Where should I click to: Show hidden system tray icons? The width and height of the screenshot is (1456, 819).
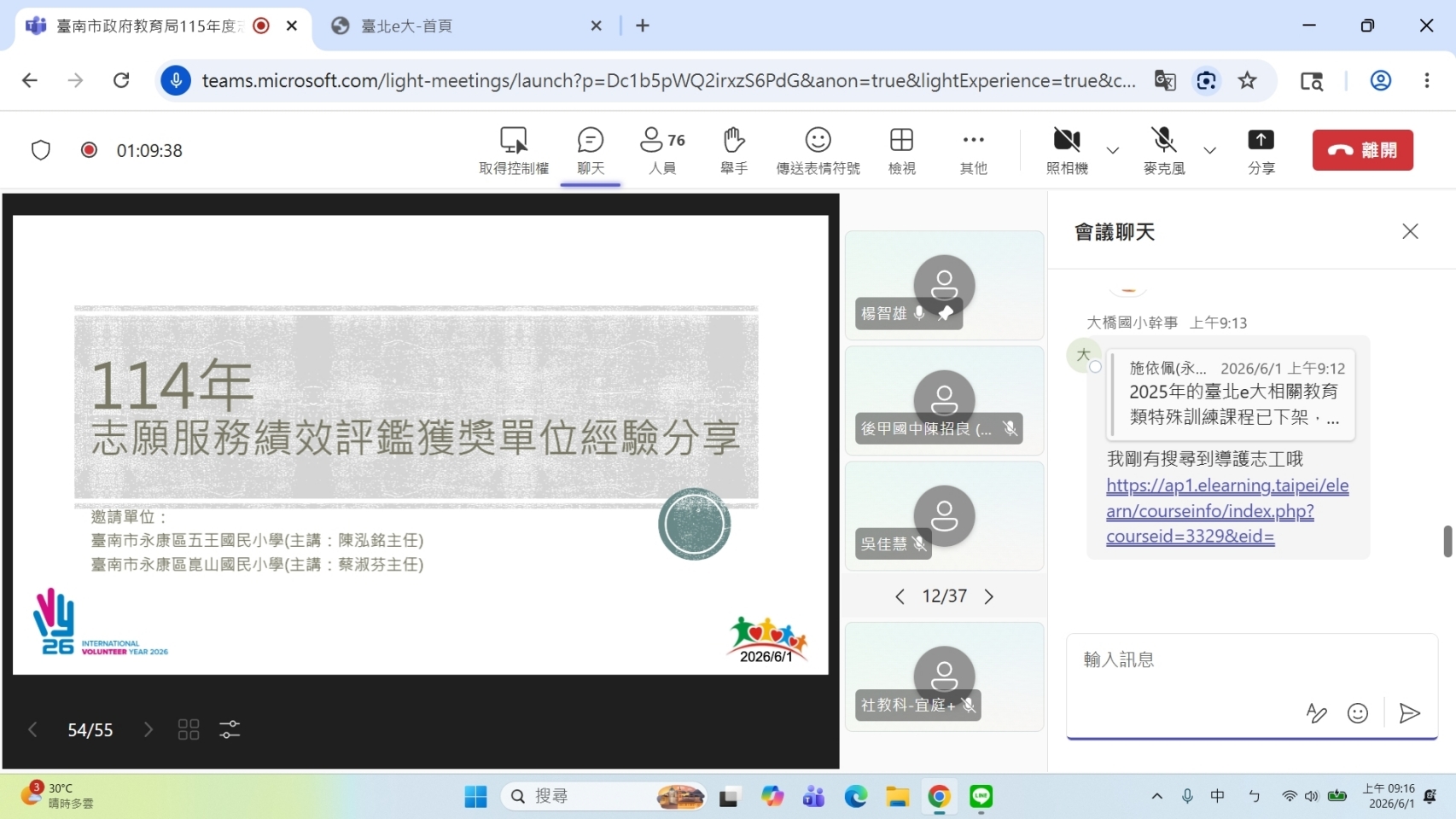(1156, 796)
